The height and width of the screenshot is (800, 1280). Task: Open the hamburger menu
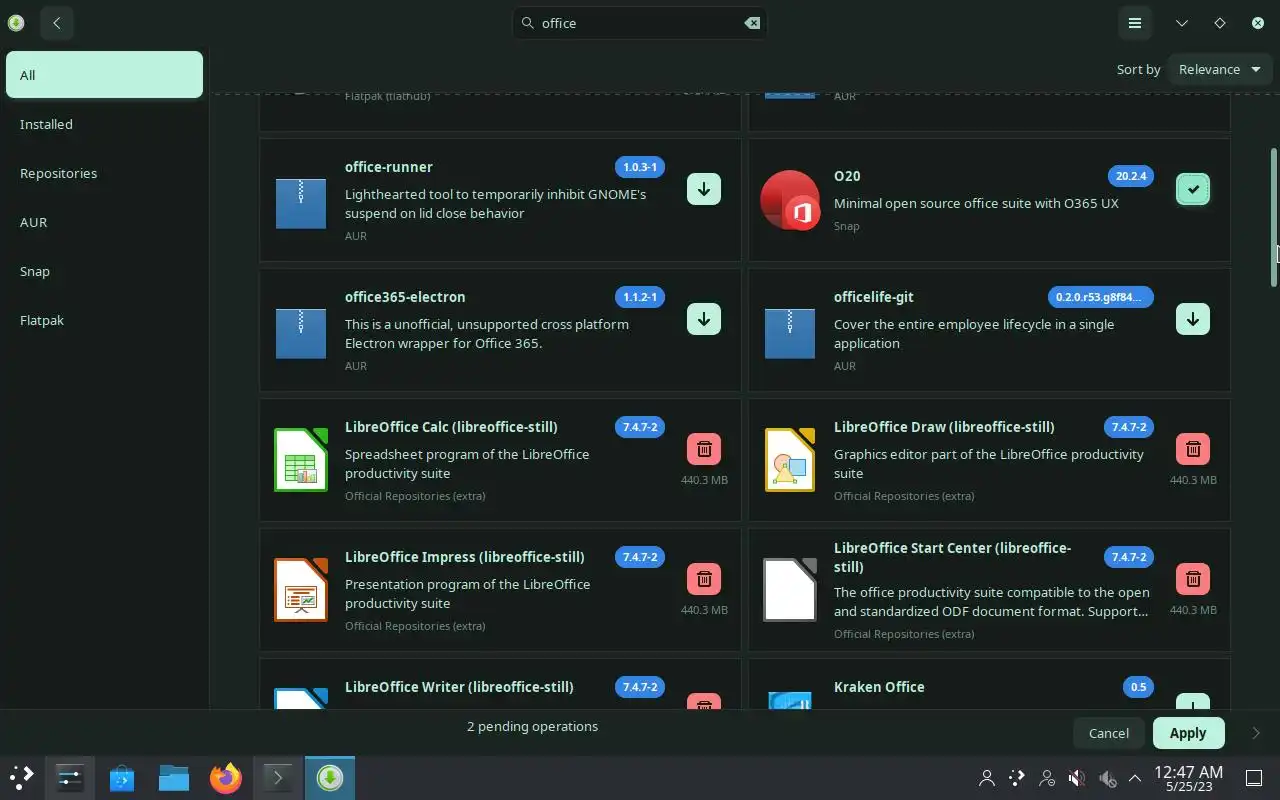click(1135, 23)
